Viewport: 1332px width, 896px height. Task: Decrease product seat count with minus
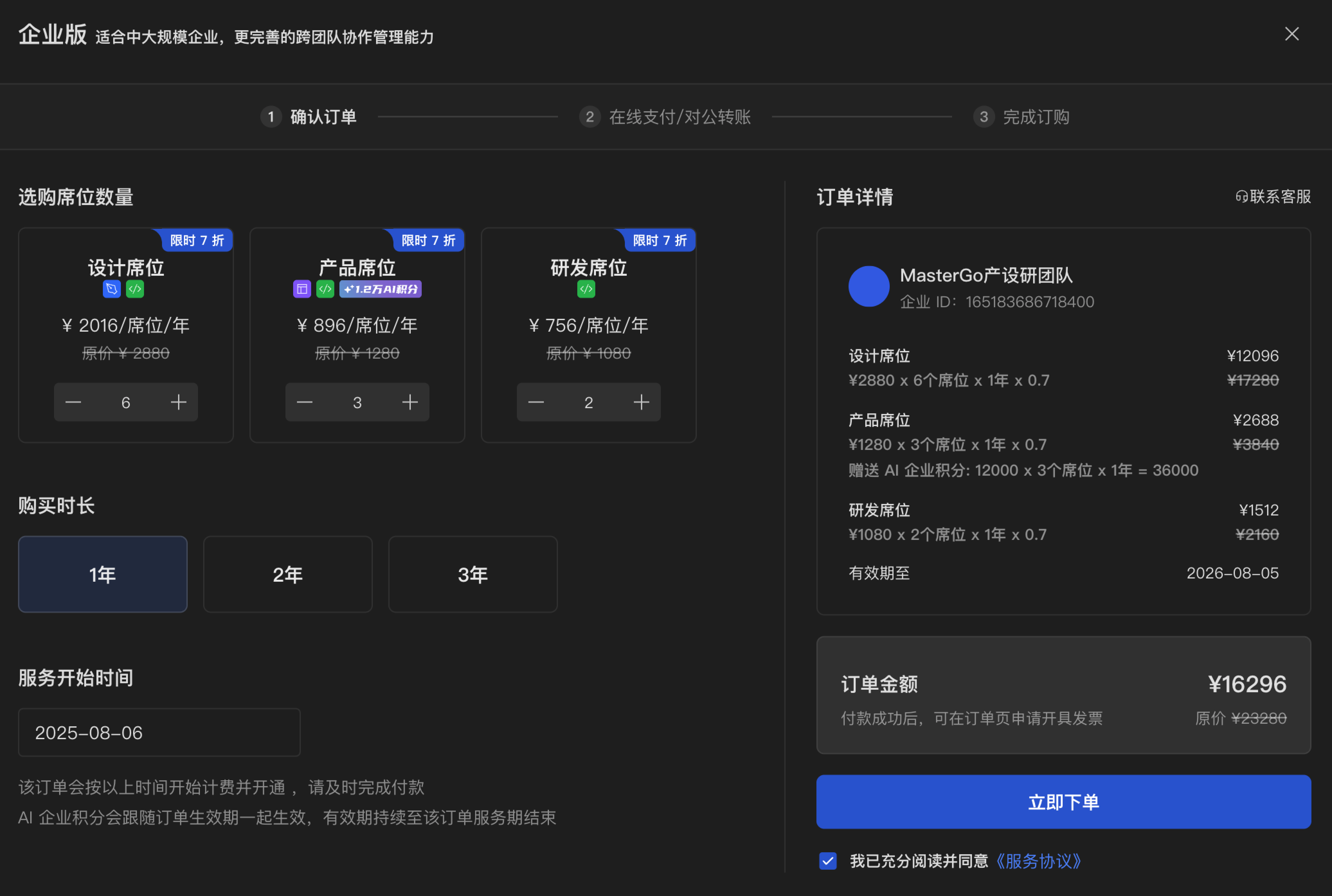[304, 402]
